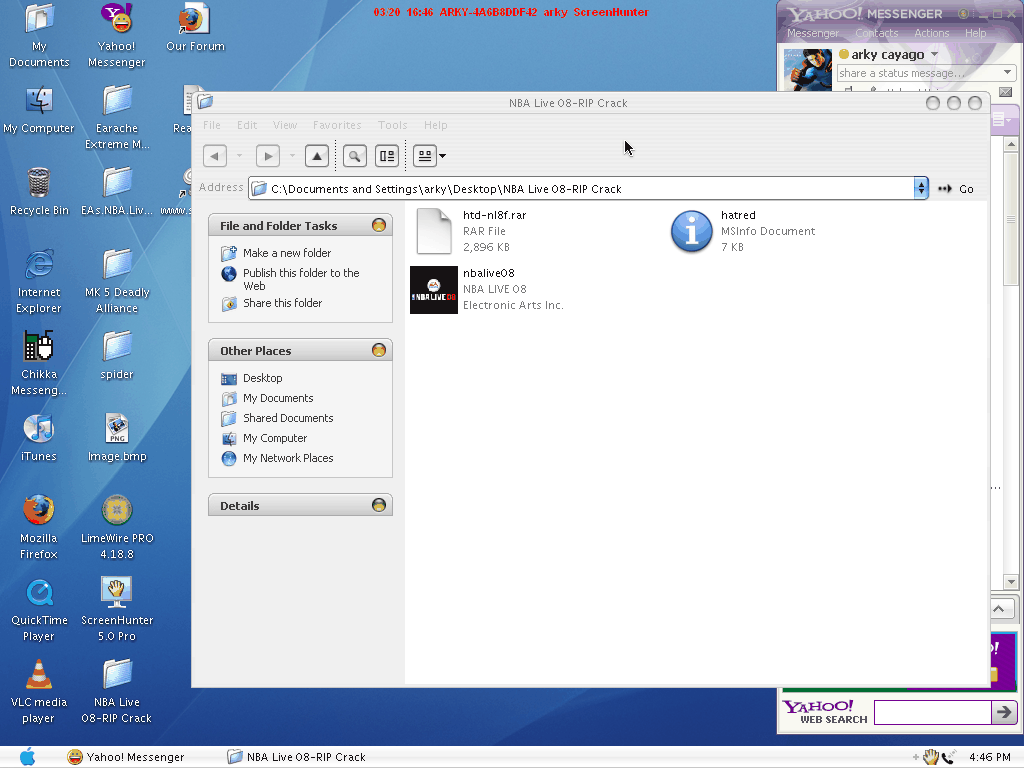Open the Edit menu in Explorer
The width and height of the screenshot is (1024, 768).
[x=247, y=125]
